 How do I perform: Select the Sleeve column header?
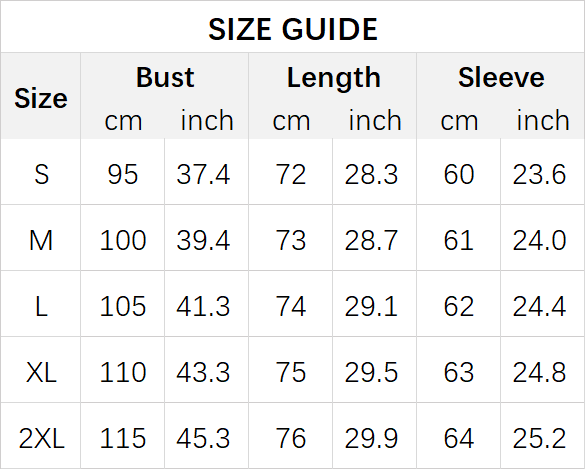pyautogui.click(x=501, y=78)
